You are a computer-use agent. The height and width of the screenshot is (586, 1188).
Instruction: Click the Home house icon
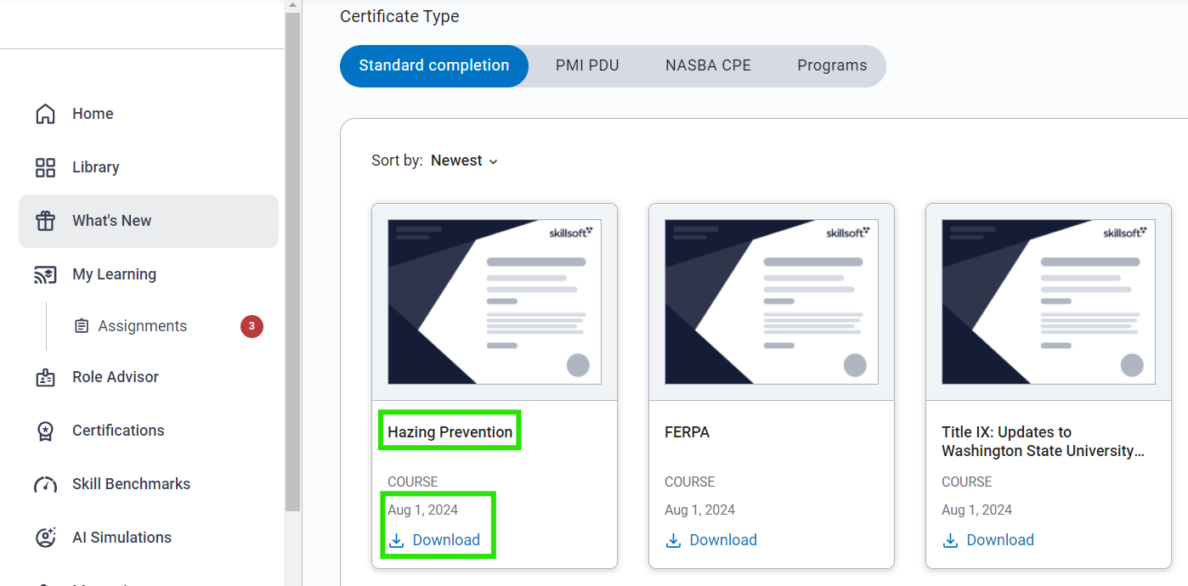pos(45,114)
